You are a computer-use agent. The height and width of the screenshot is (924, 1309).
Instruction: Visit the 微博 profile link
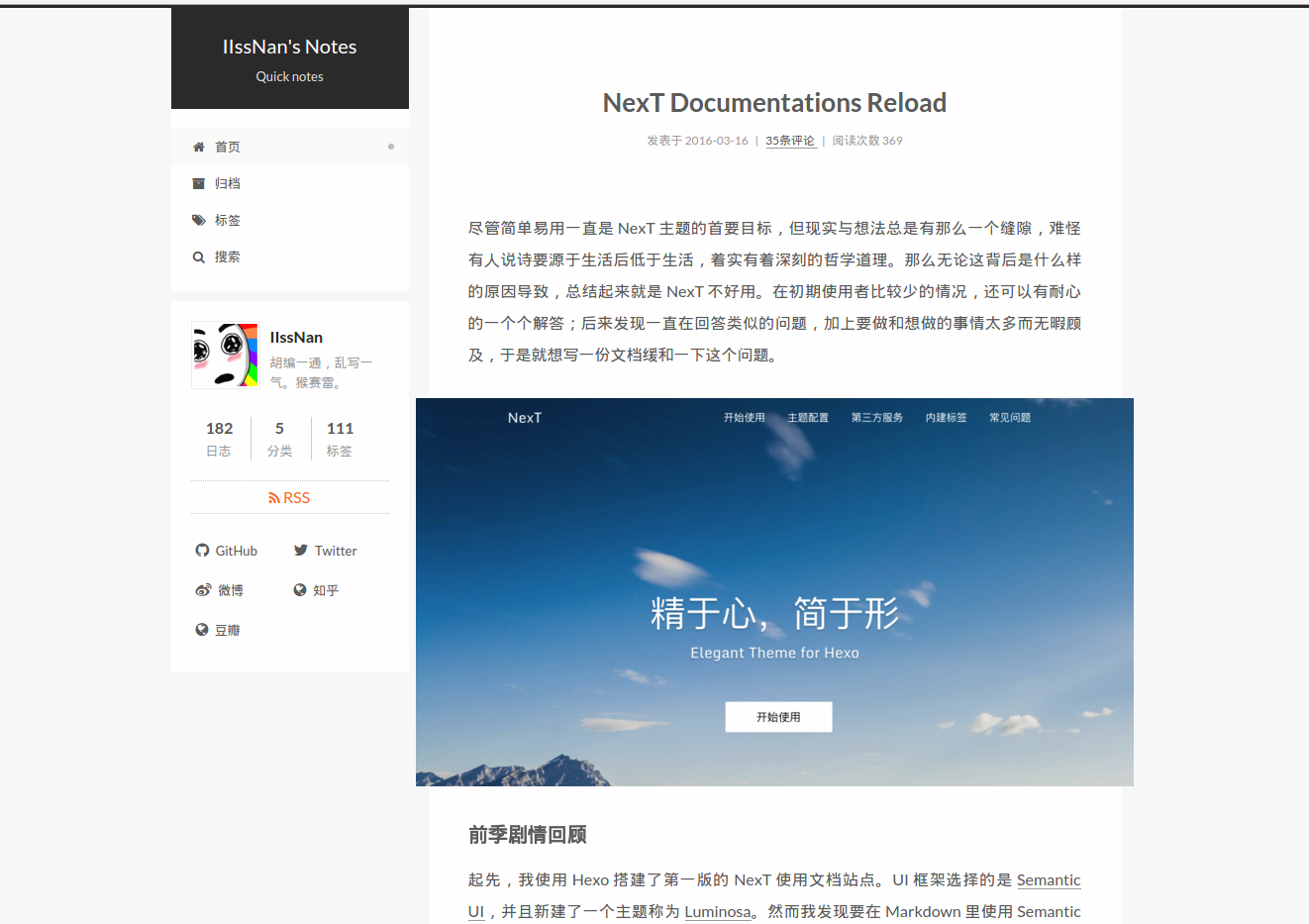(219, 590)
